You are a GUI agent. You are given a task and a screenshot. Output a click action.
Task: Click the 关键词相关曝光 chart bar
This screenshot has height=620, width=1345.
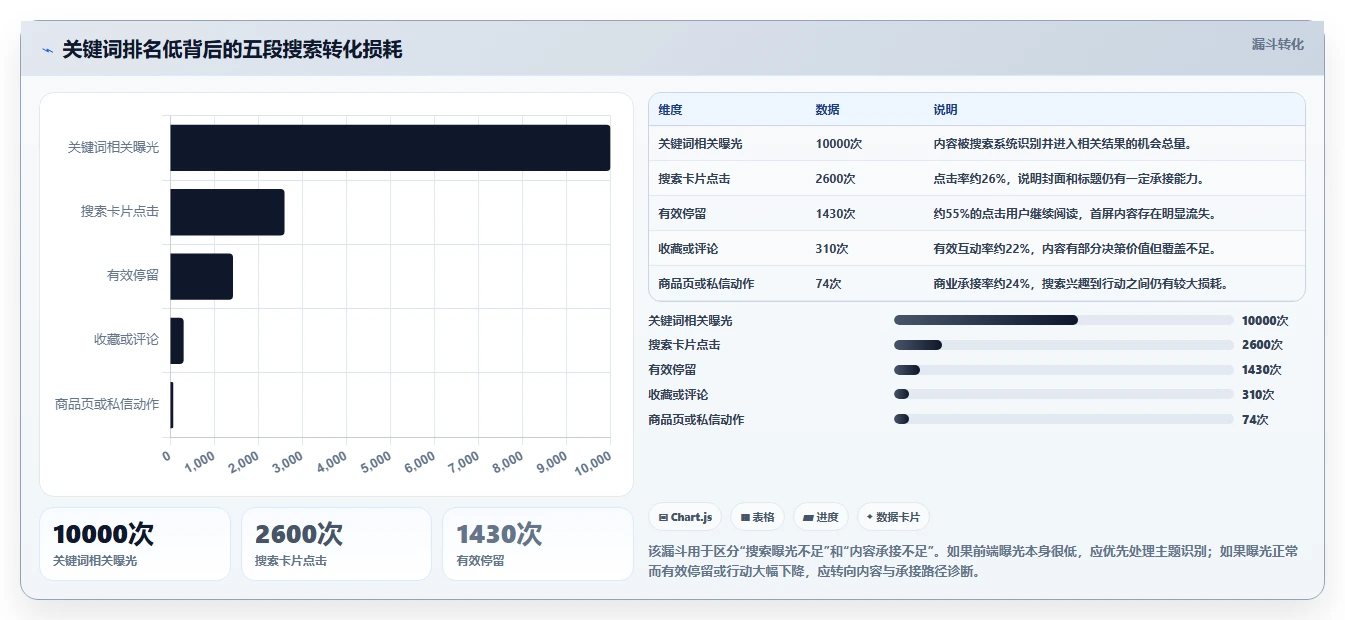click(390, 148)
